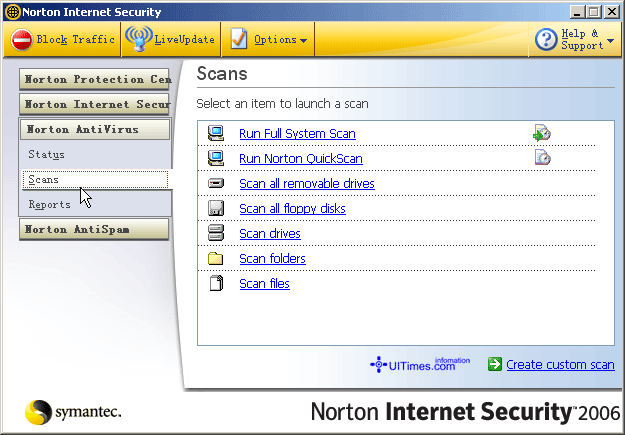Screen dimensions: 625x435
Task: Expand the Norton AntiSpam section
Action: (94, 229)
